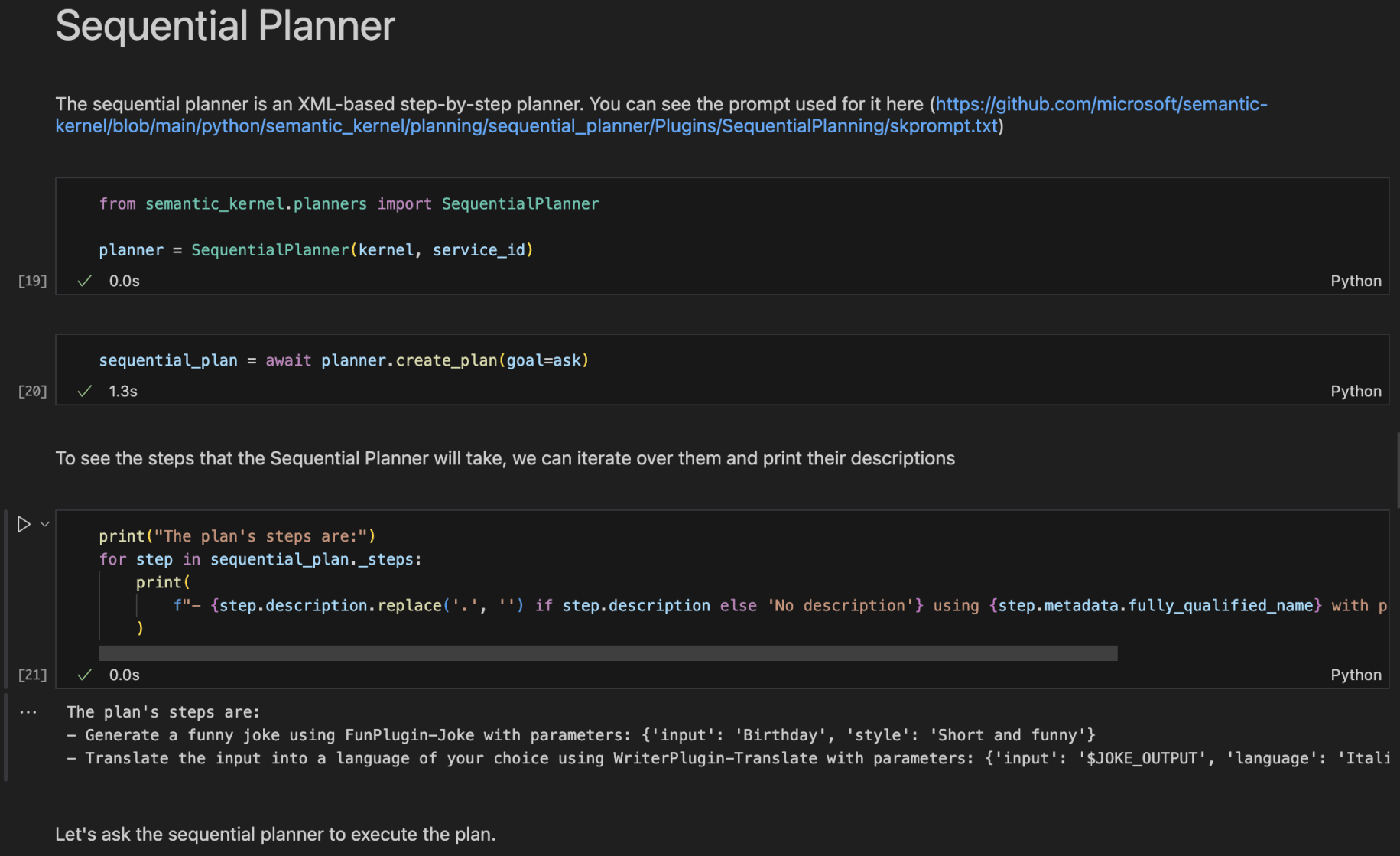
Task: Select the 'Let's ask the sequential planner' markdown cell
Action: point(275,834)
